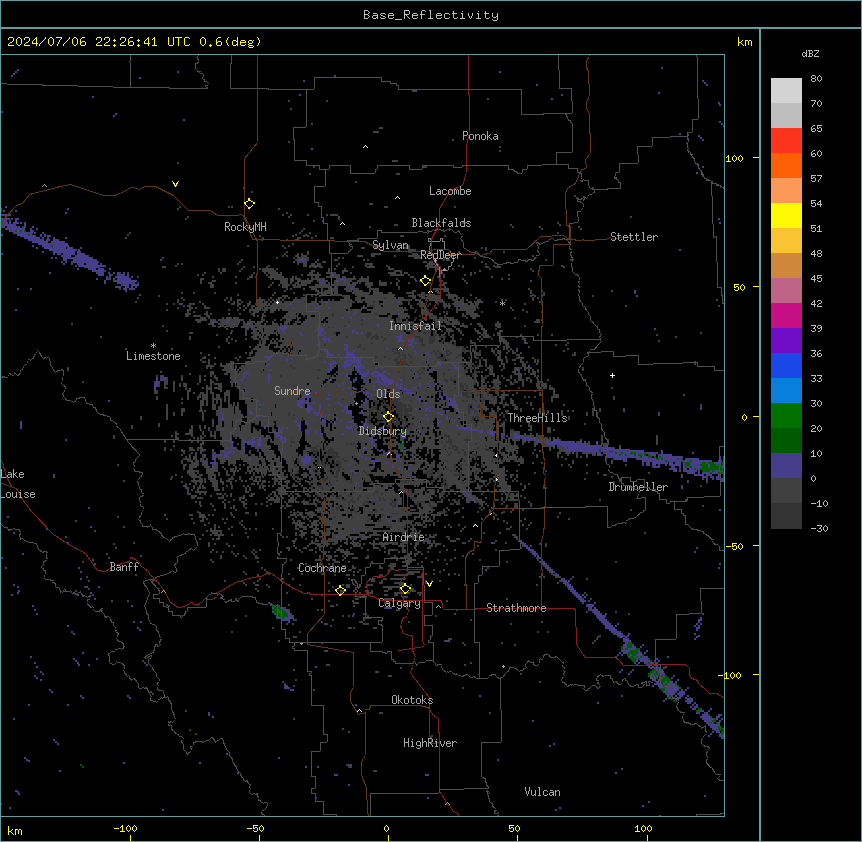The image size is (862, 842).
Task: Select the blue 33-36 dBZ legend swatch
Action: coord(786,365)
